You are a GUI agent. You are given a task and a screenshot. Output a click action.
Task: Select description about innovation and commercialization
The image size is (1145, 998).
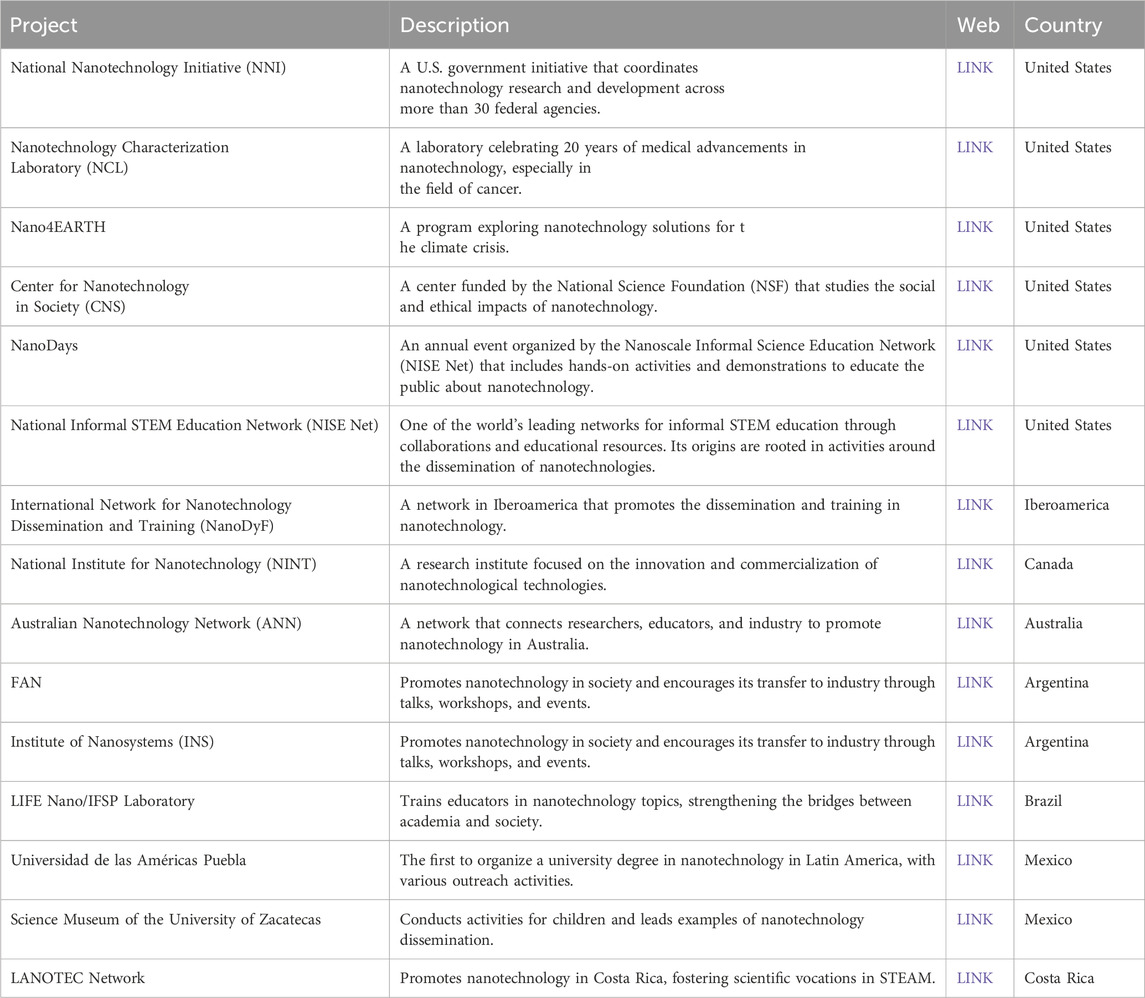[639, 575]
